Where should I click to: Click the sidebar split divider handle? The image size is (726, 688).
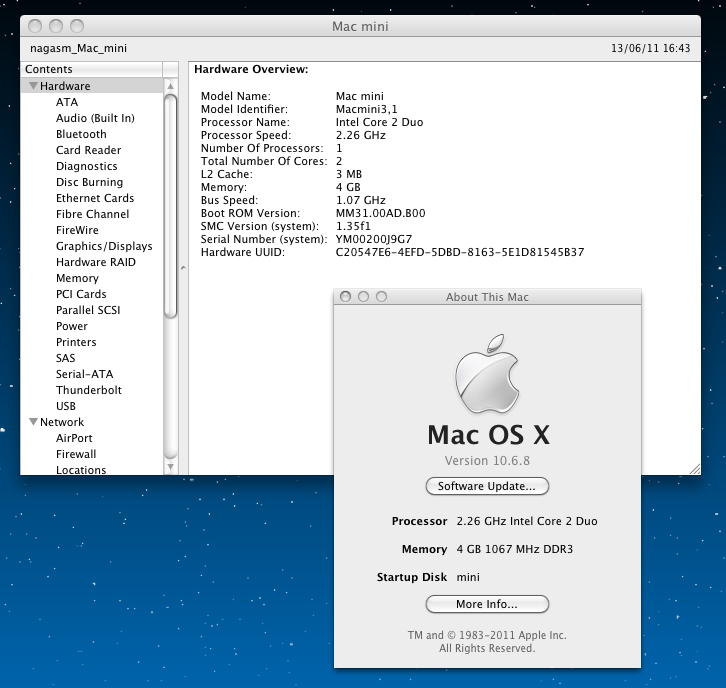pos(183,268)
